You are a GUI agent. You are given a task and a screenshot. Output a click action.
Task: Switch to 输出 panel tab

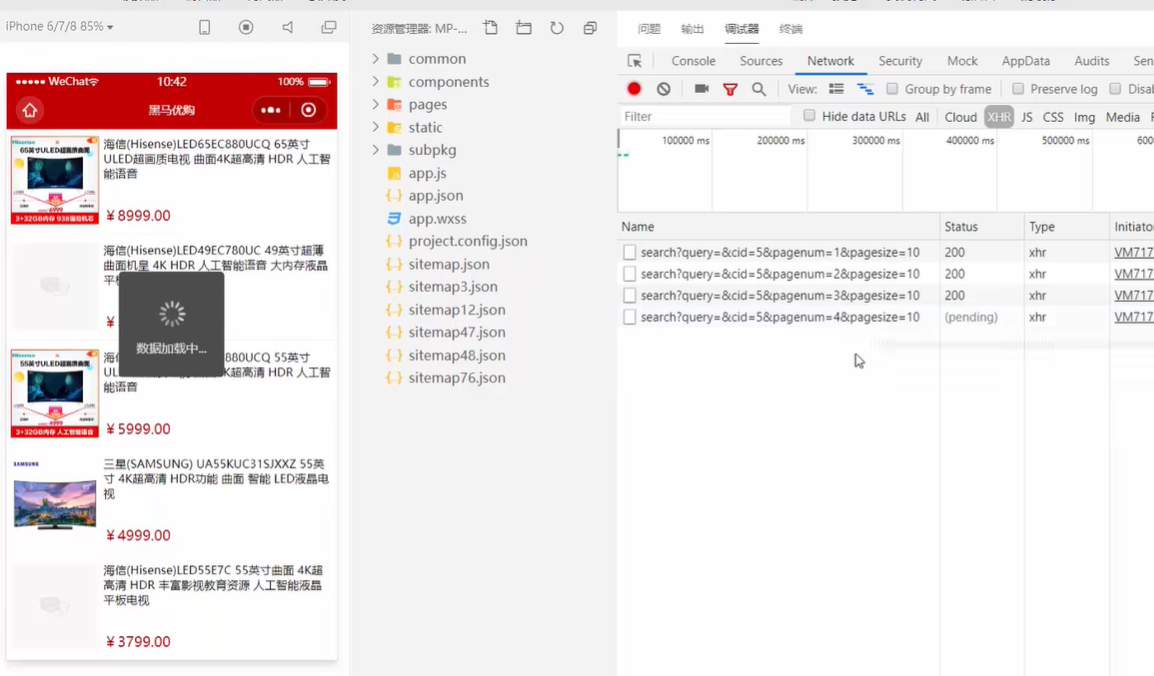pos(692,29)
